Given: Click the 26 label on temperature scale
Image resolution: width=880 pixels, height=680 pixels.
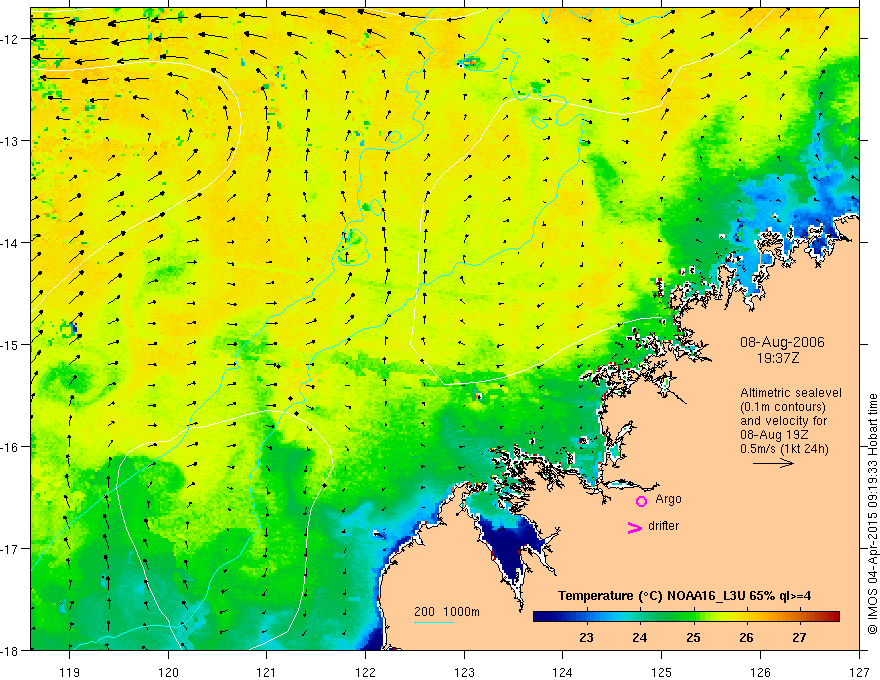Looking at the screenshot, I should [746, 637].
